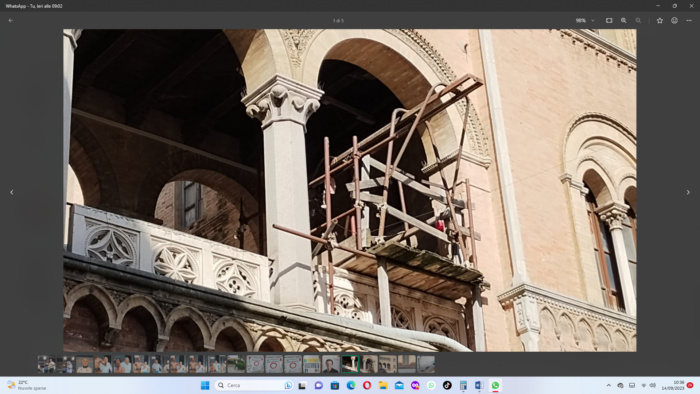Zoom out with the magnifier minus icon

point(638,21)
